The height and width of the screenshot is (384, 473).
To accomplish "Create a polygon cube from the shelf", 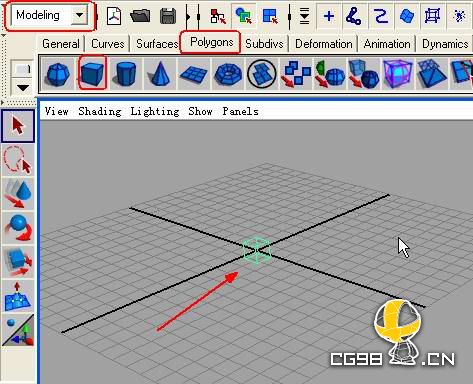I will click(92, 73).
